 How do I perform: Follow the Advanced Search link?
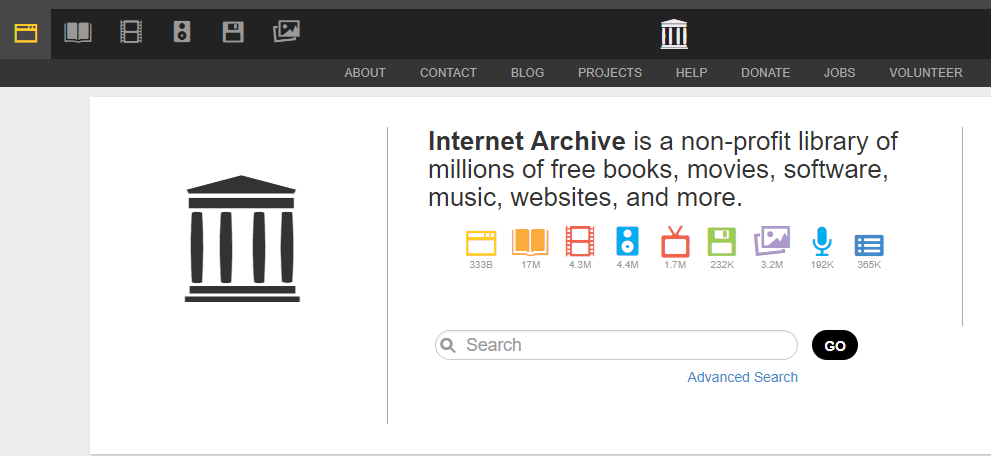(742, 377)
